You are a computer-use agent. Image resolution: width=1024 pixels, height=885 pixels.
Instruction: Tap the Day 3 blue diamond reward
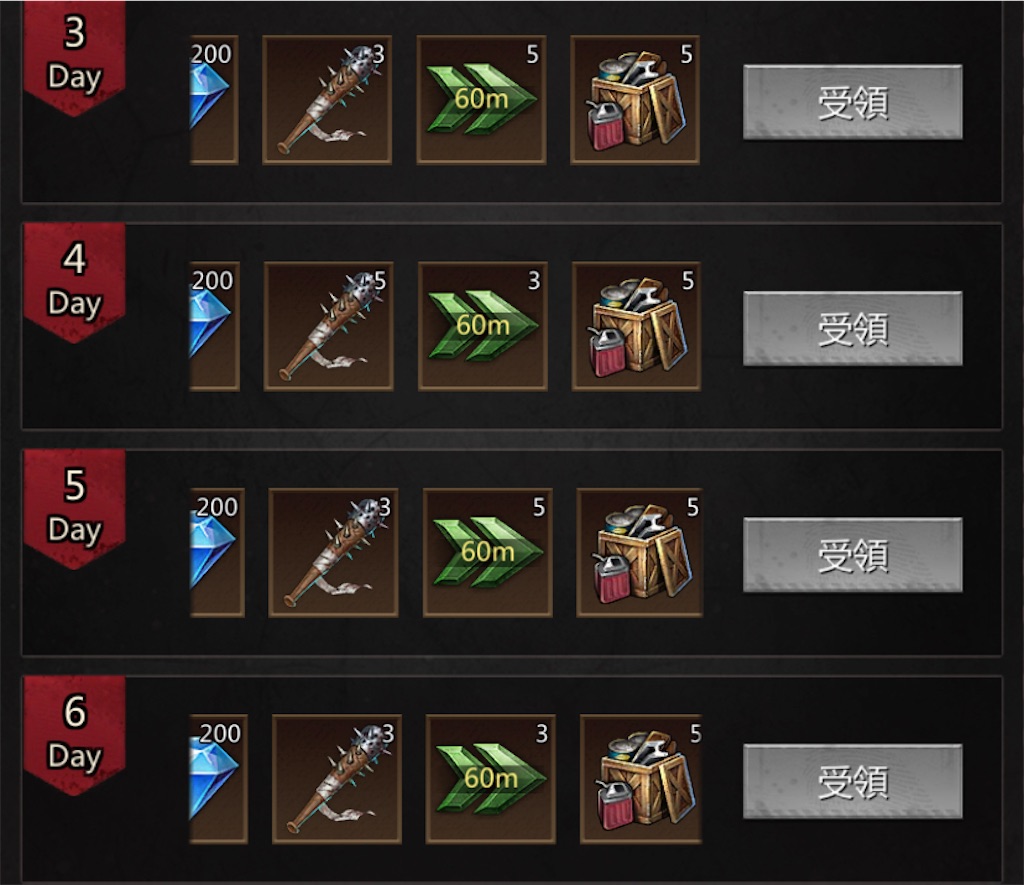point(214,100)
